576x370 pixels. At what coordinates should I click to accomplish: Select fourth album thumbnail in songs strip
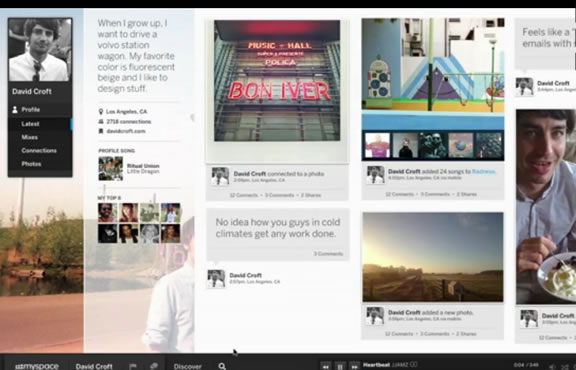click(461, 146)
